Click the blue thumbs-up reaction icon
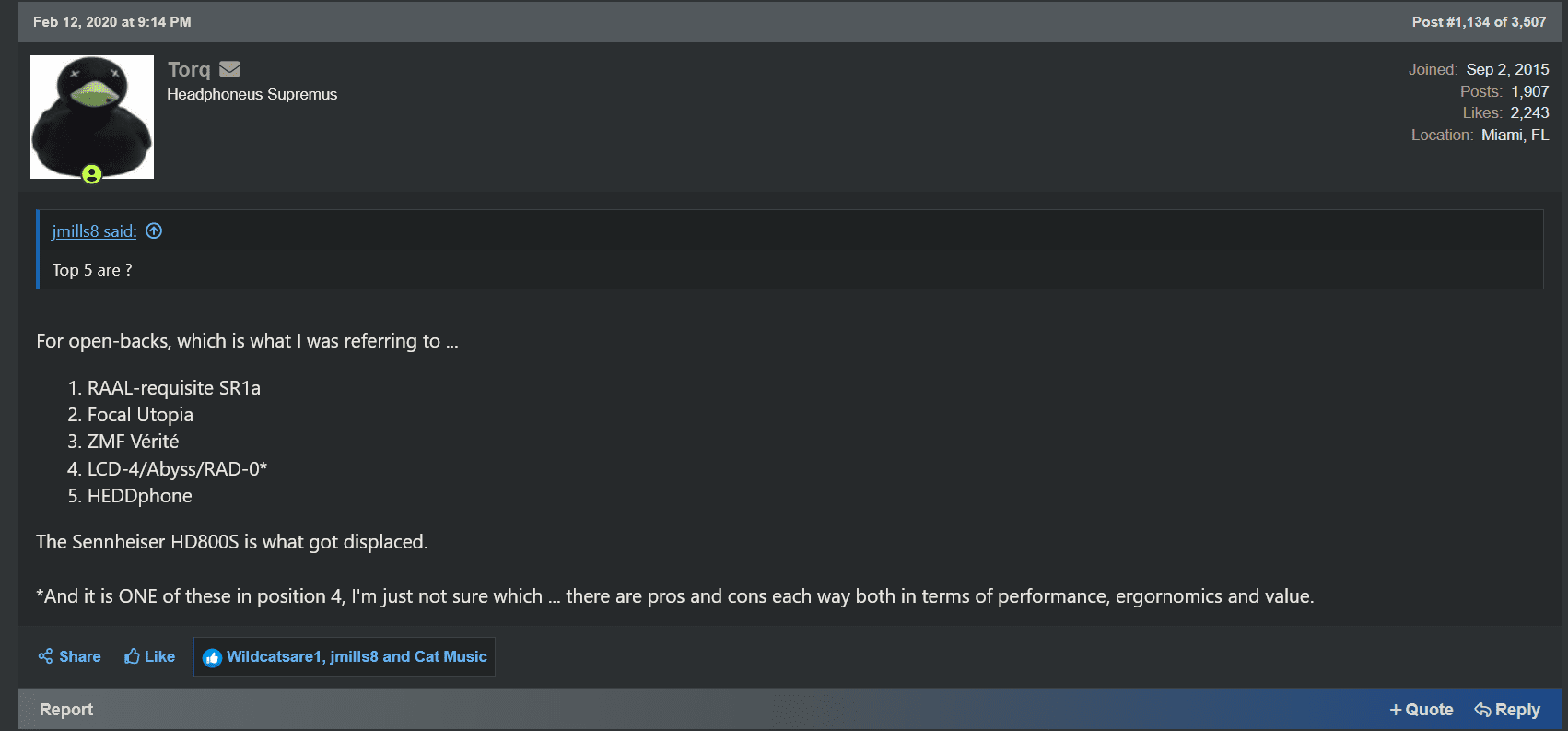 (212, 657)
